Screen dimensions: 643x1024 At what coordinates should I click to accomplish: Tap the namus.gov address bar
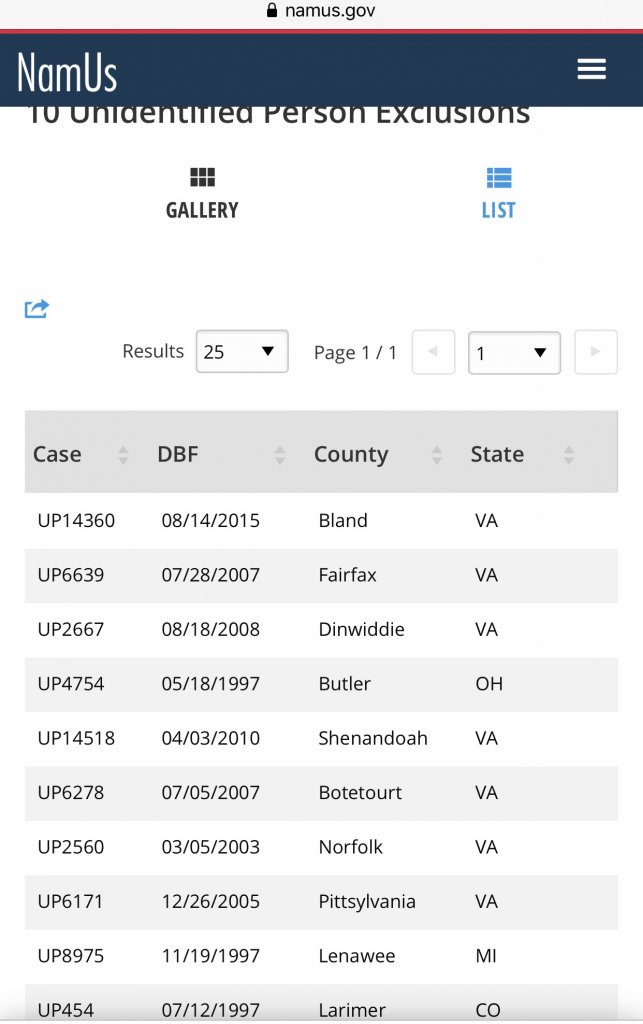pyautogui.click(x=321, y=12)
